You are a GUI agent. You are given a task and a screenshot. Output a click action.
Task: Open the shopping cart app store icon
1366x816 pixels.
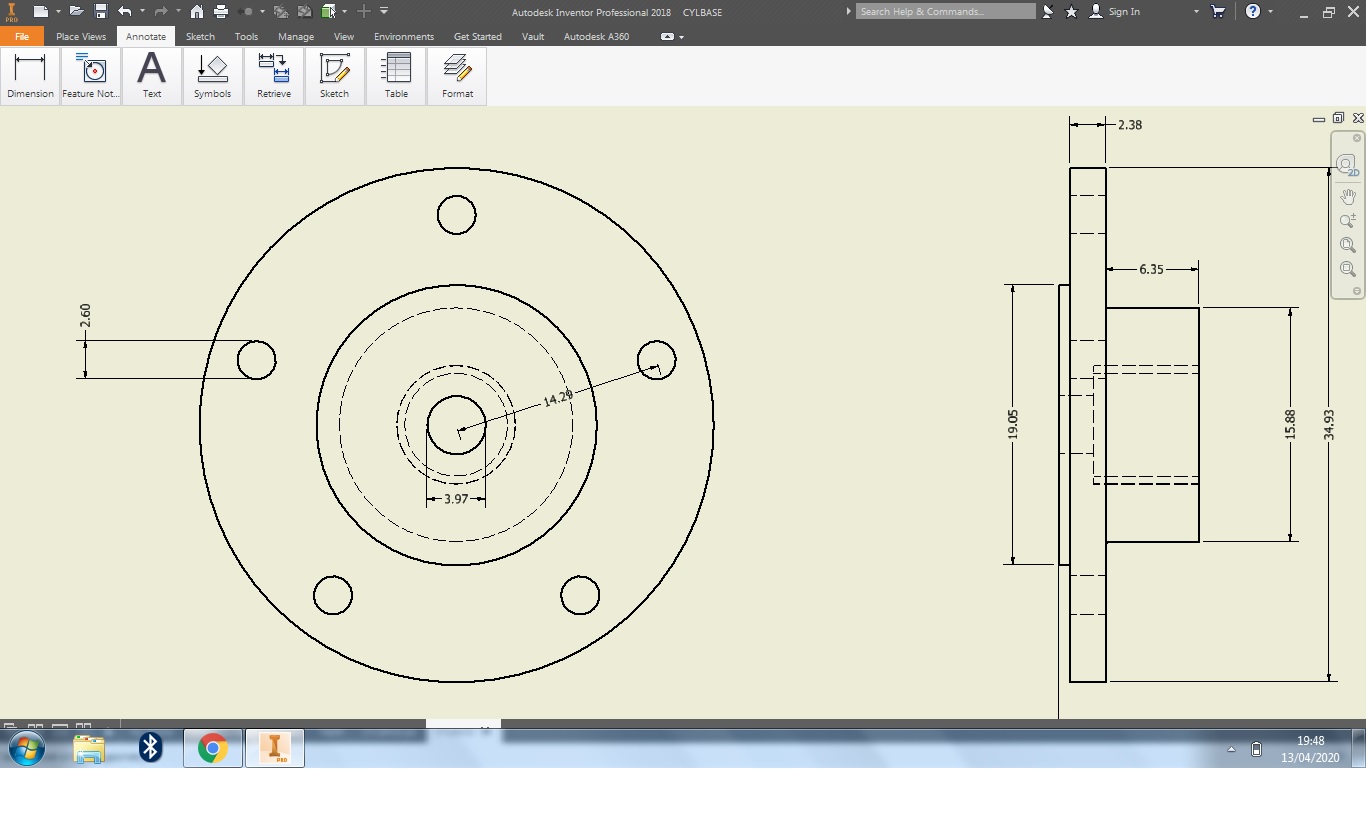click(x=1218, y=11)
